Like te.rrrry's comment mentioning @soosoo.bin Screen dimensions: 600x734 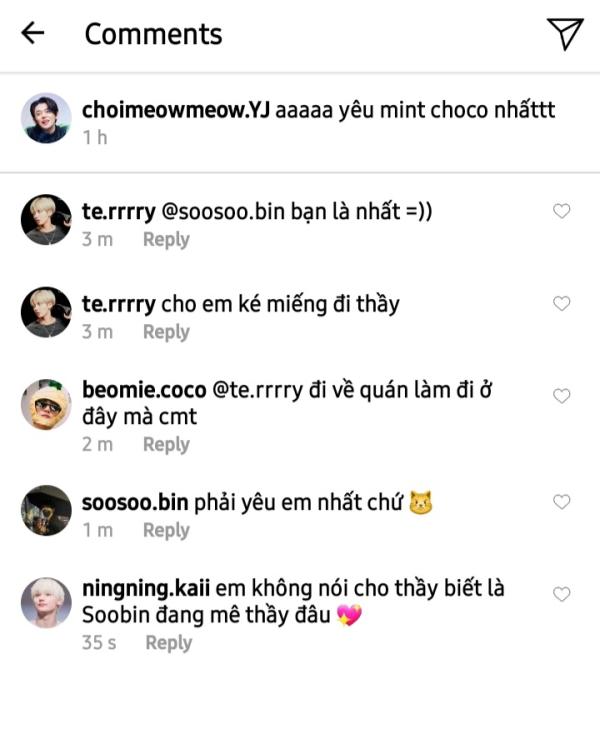(x=561, y=211)
